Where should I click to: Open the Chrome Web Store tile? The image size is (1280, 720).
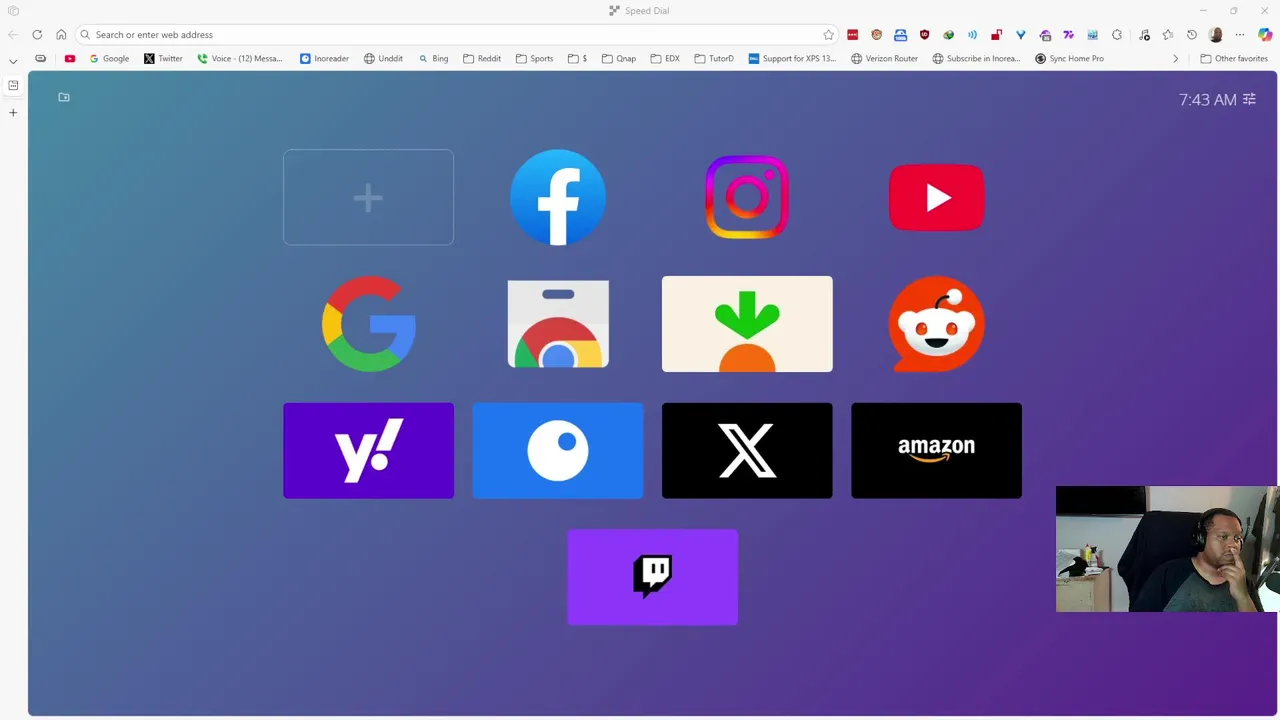point(558,324)
